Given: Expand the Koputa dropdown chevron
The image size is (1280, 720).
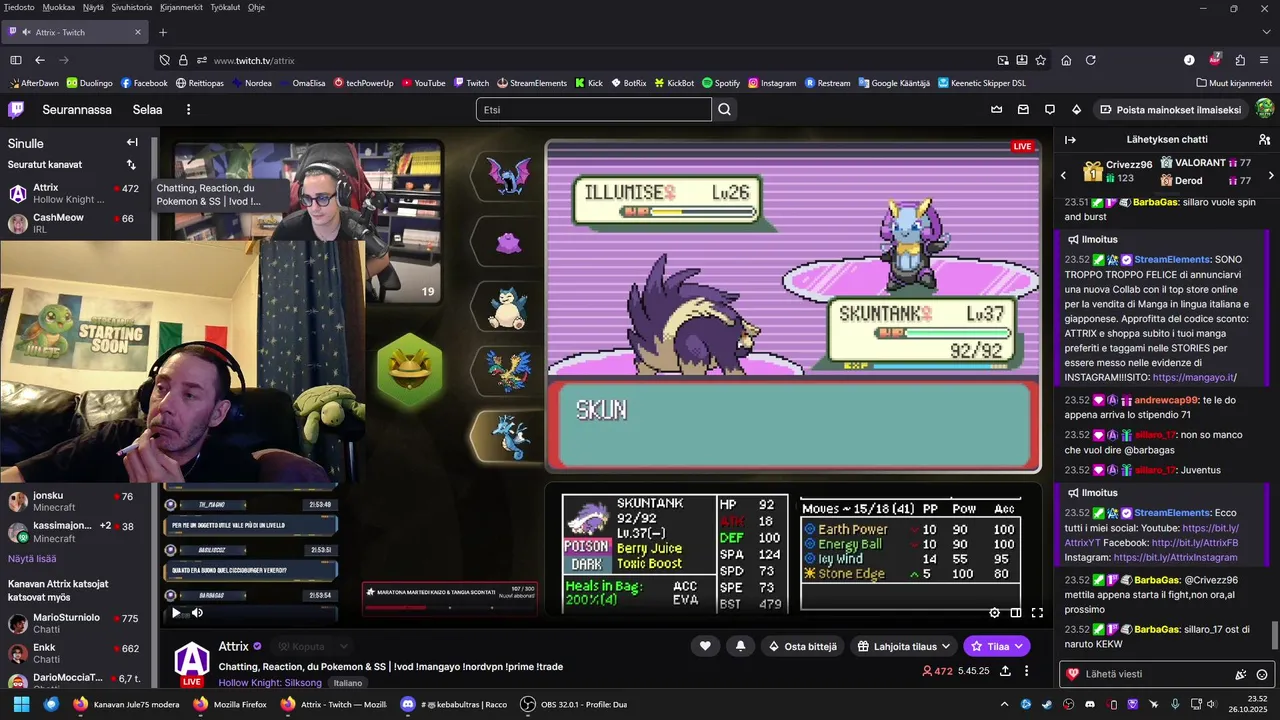Looking at the screenshot, I should pos(343,647).
